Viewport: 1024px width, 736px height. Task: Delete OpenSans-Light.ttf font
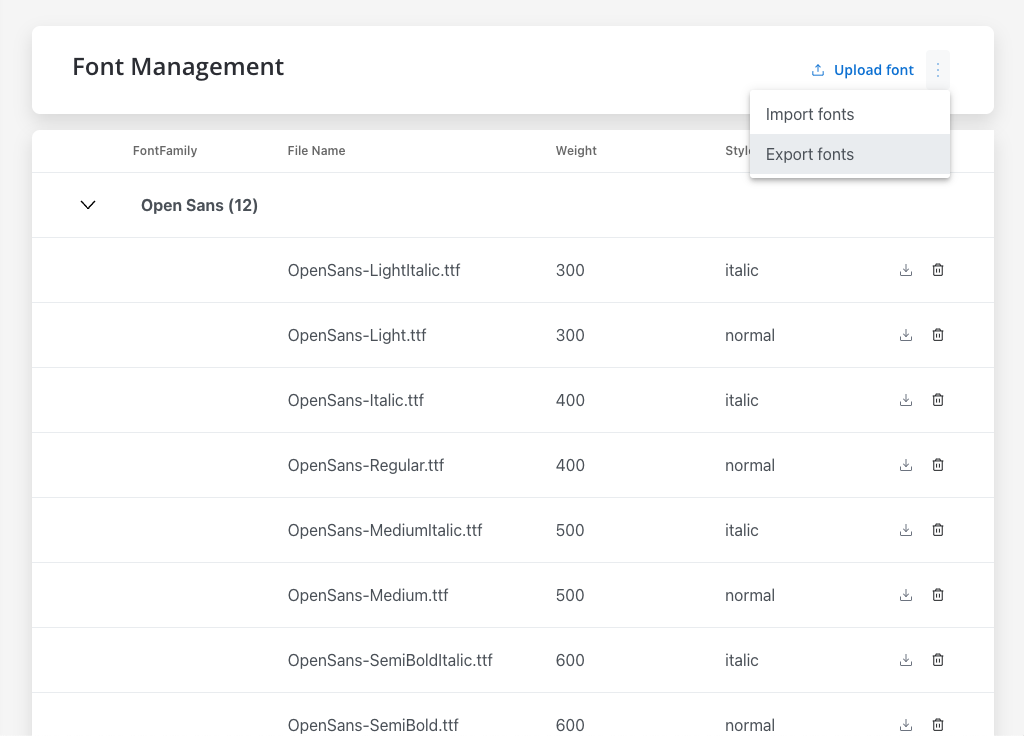[x=938, y=335]
